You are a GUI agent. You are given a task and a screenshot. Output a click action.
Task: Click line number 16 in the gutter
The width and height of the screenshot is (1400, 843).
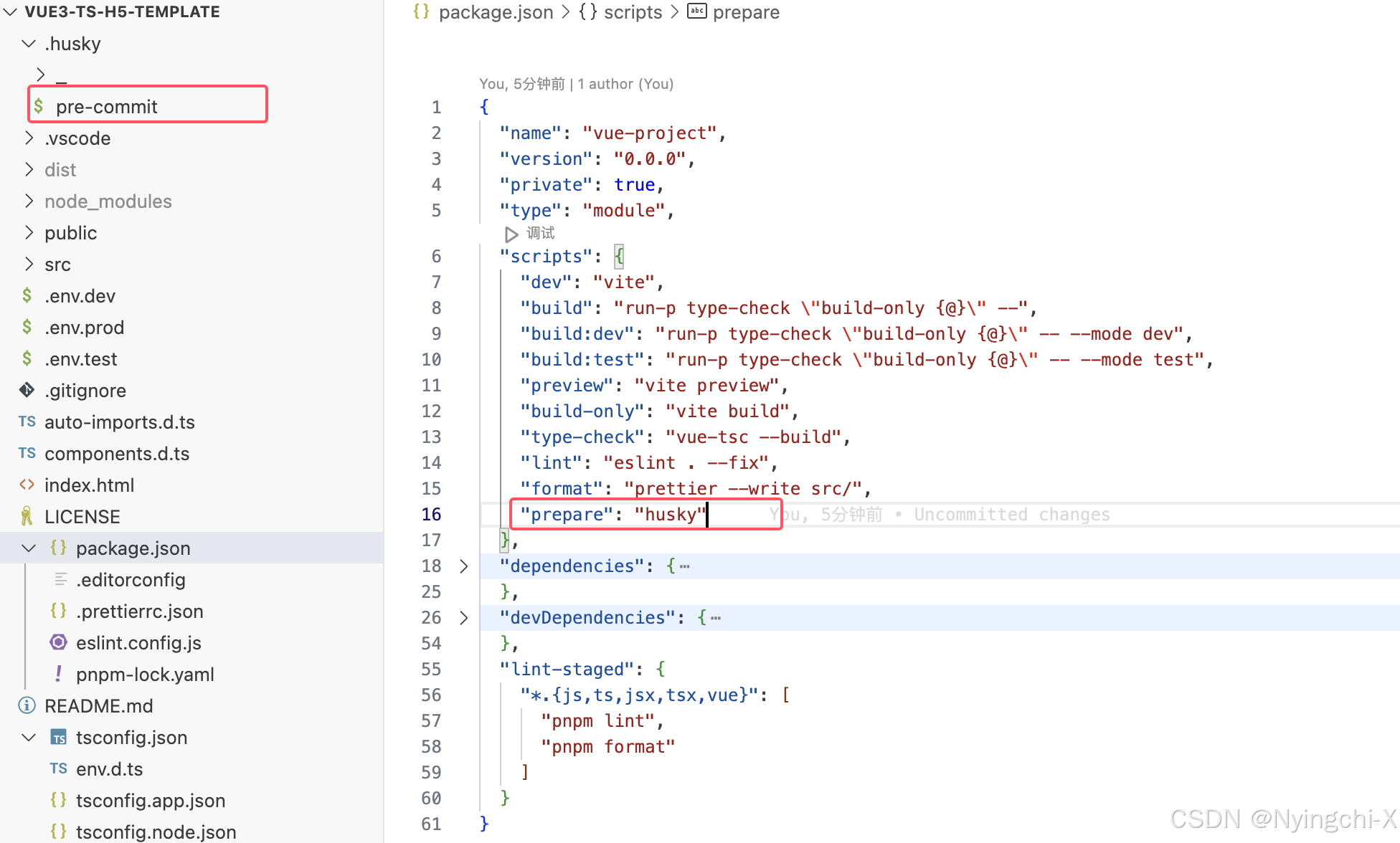click(x=431, y=515)
